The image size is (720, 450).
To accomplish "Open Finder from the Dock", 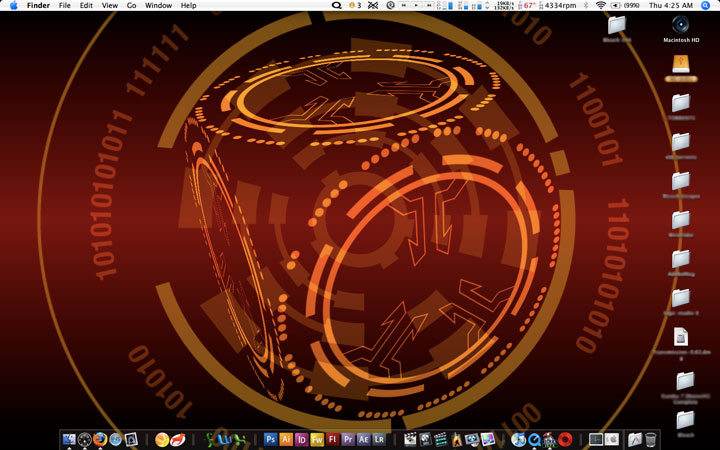I will [x=69, y=439].
